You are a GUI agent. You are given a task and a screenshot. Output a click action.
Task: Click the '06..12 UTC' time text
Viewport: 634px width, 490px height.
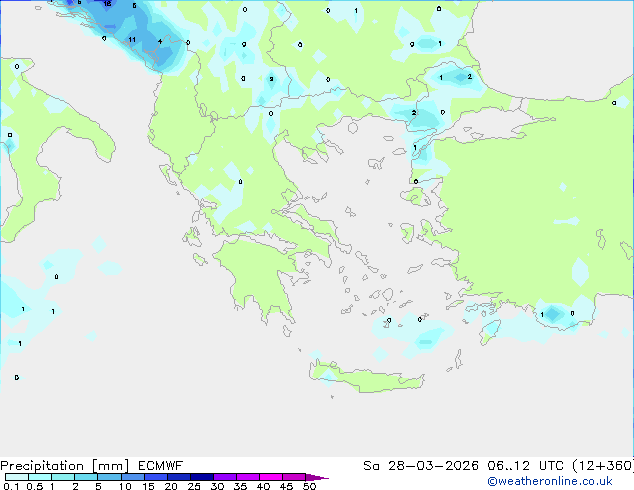tap(525, 466)
